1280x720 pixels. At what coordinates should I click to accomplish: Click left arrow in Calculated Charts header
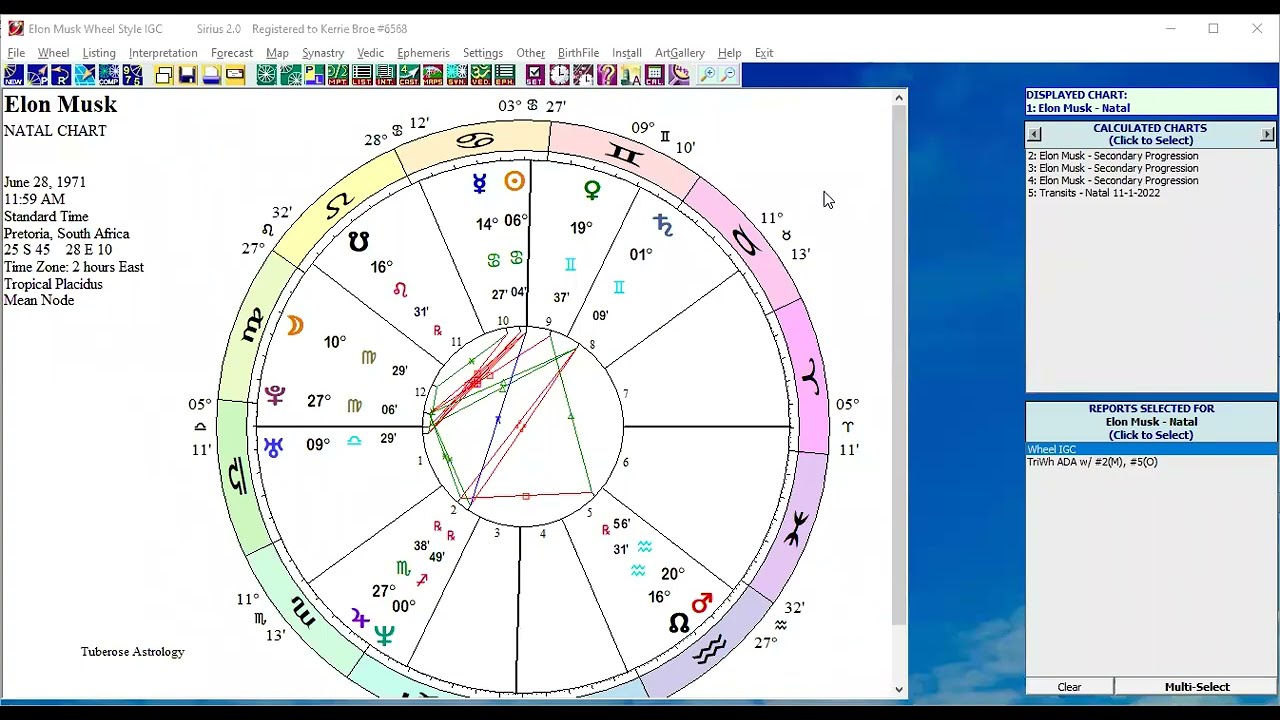point(1034,134)
